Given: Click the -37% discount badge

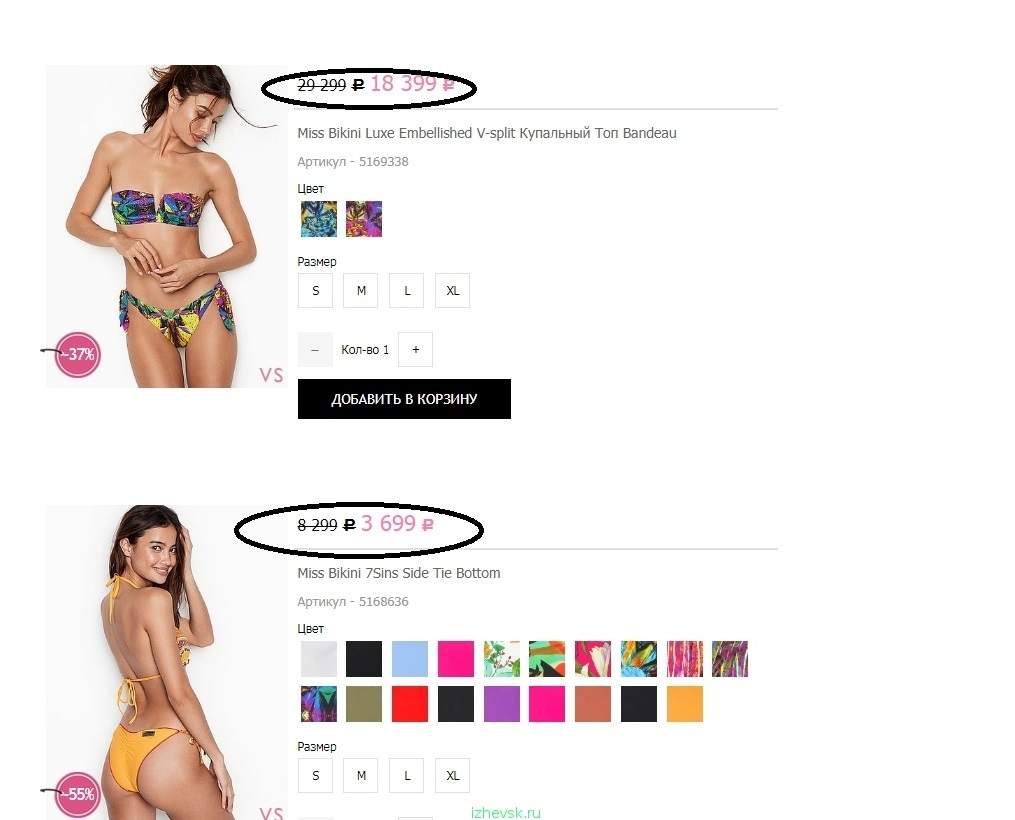Looking at the screenshot, I should (x=78, y=354).
